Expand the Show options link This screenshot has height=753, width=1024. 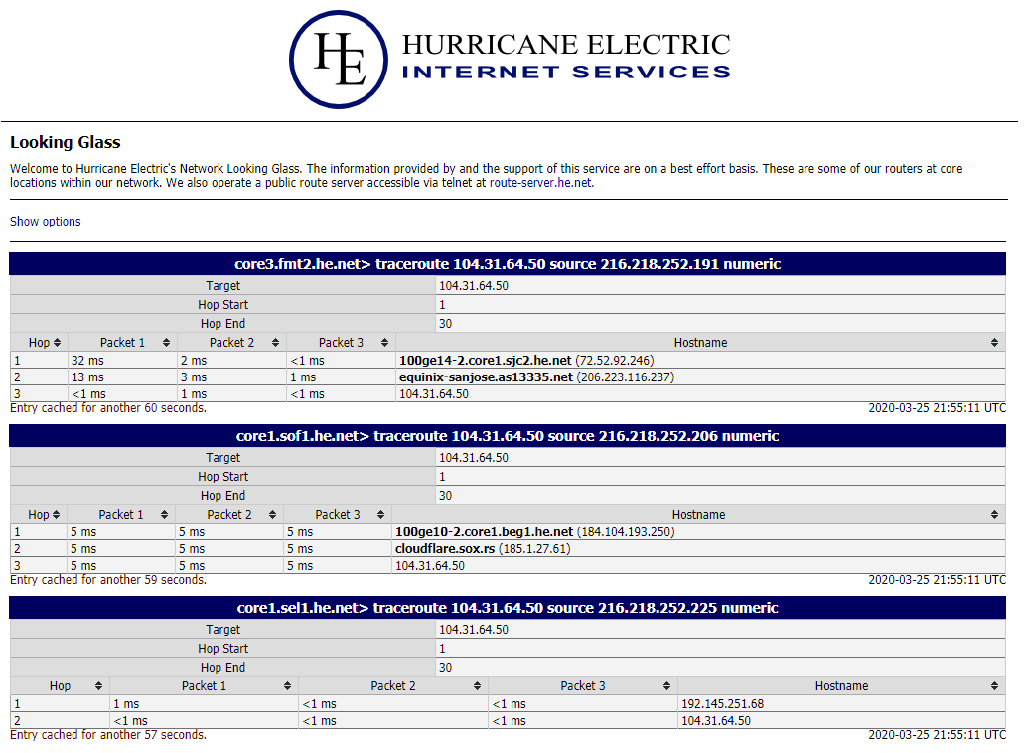[x=45, y=221]
